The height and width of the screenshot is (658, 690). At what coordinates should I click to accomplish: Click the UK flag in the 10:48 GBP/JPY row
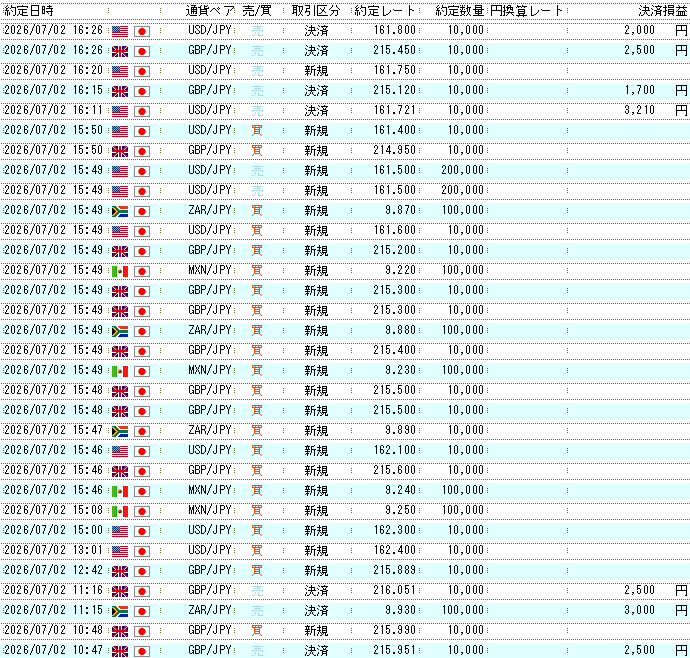point(120,632)
